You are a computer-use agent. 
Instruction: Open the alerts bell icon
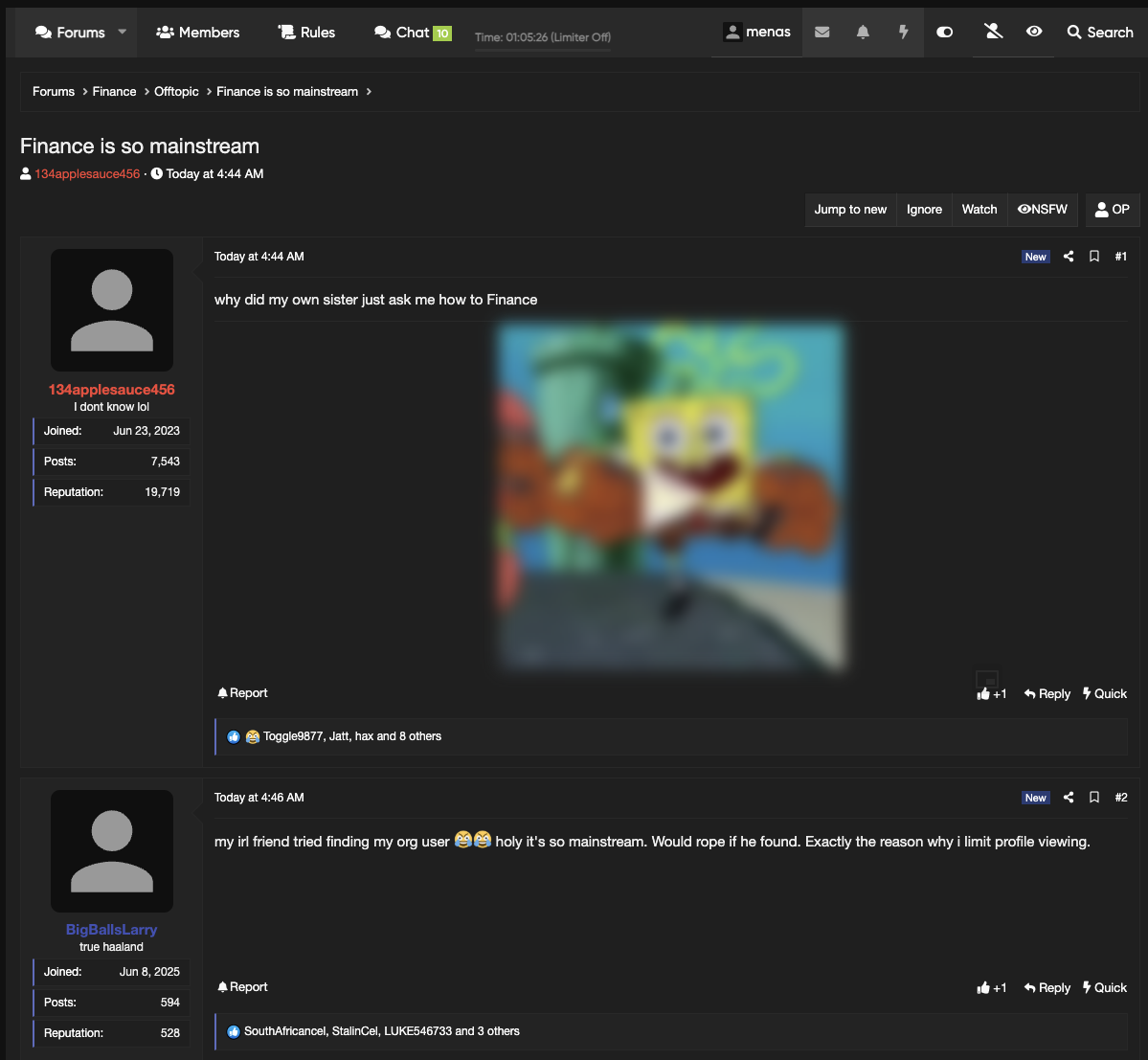(864, 32)
